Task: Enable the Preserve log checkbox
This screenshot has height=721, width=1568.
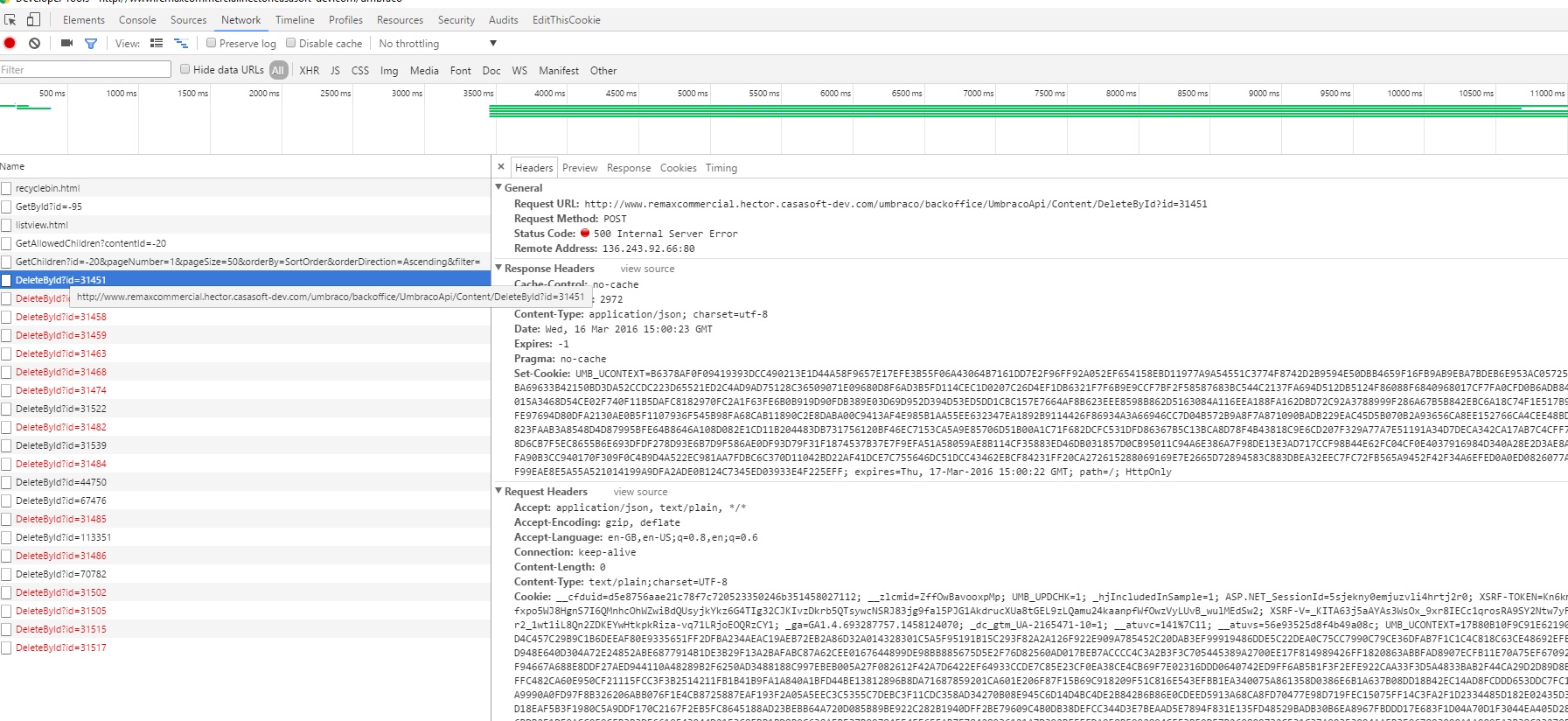Action: pos(211,43)
